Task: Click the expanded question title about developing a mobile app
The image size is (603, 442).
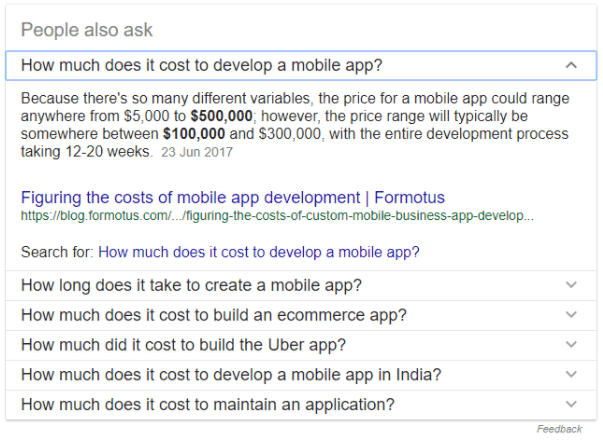Action: [201, 66]
